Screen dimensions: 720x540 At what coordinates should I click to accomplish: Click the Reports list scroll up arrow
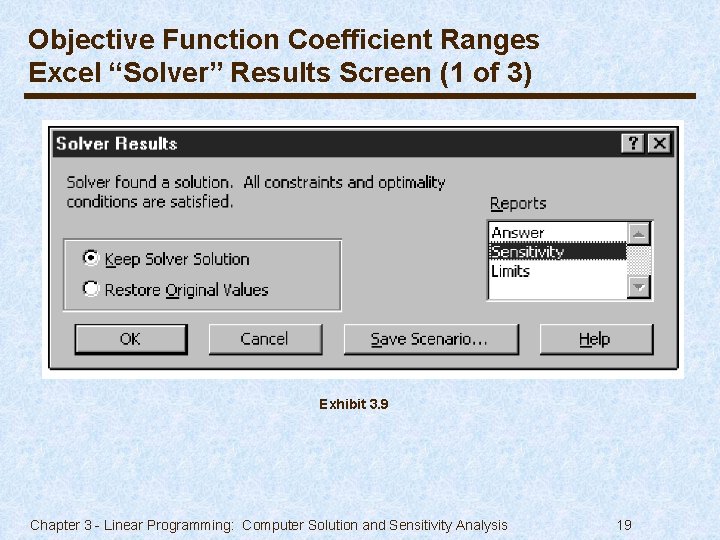point(639,234)
